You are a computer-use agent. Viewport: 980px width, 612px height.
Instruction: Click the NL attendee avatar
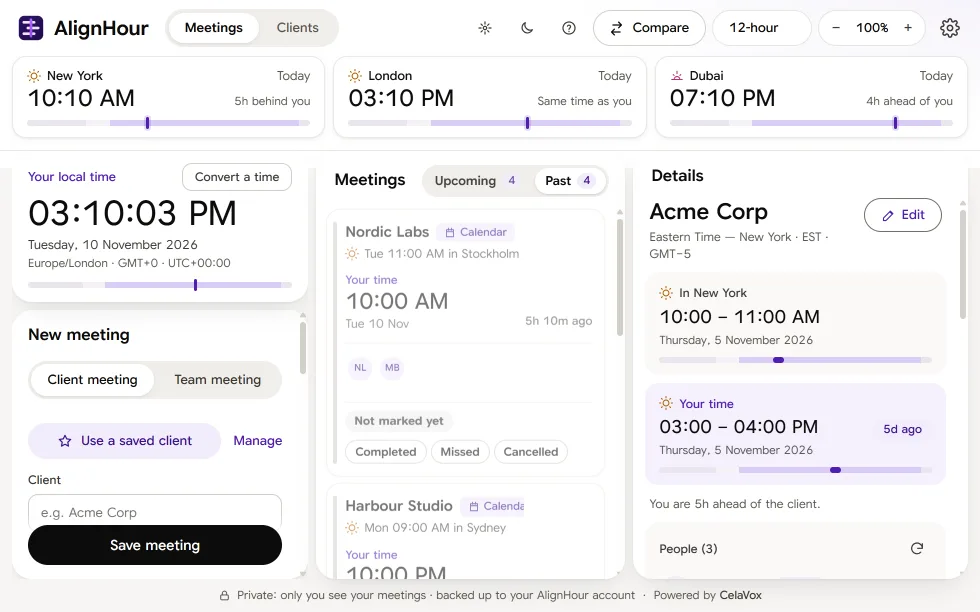(360, 368)
